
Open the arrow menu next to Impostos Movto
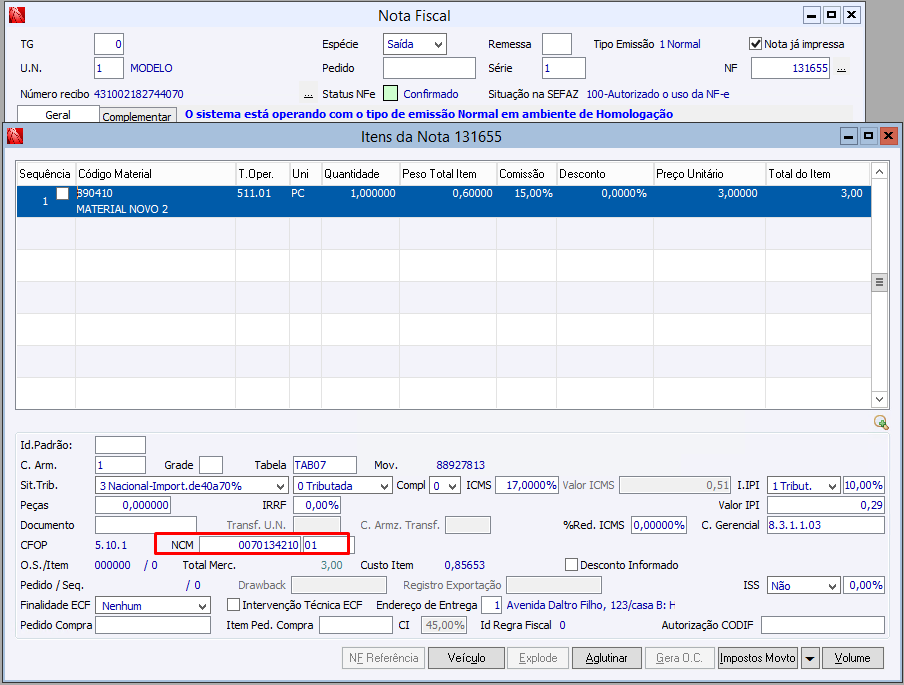pyautogui.click(x=811, y=658)
